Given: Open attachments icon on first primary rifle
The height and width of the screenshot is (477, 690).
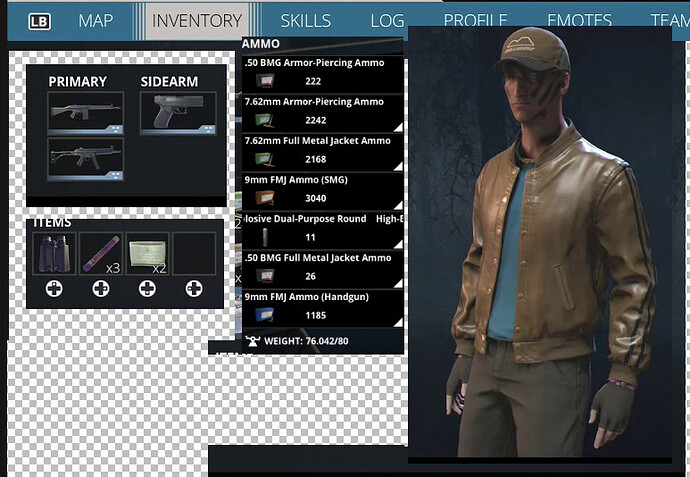Looking at the screenshot, I should [x=115, y=129].
